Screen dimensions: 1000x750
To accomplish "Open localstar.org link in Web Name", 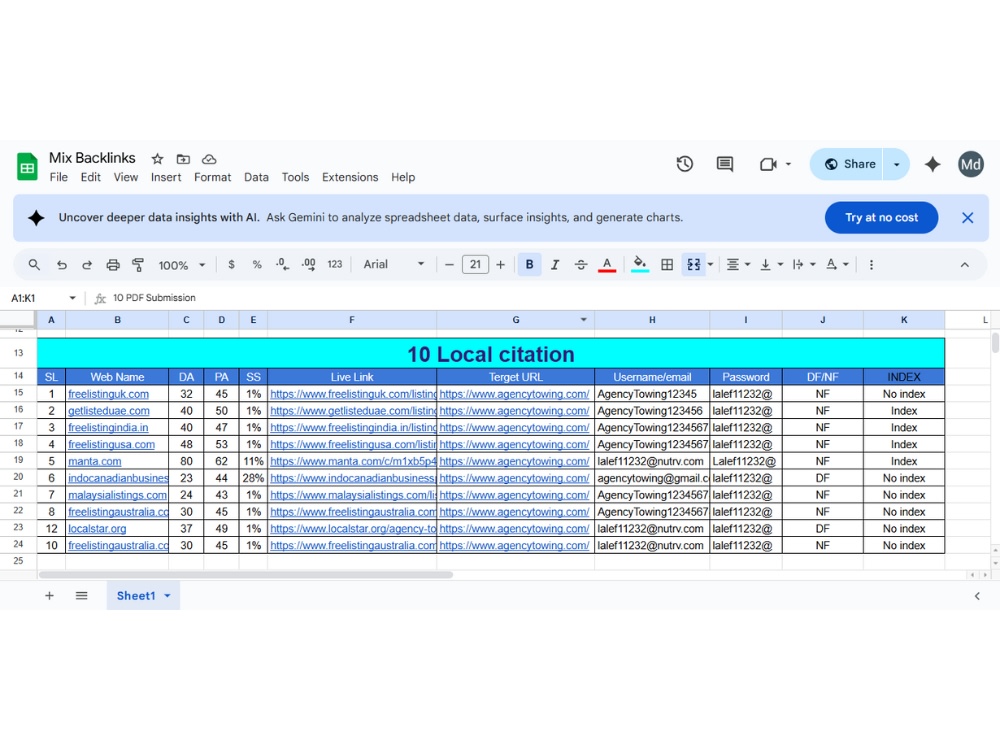I will point(97,529).
